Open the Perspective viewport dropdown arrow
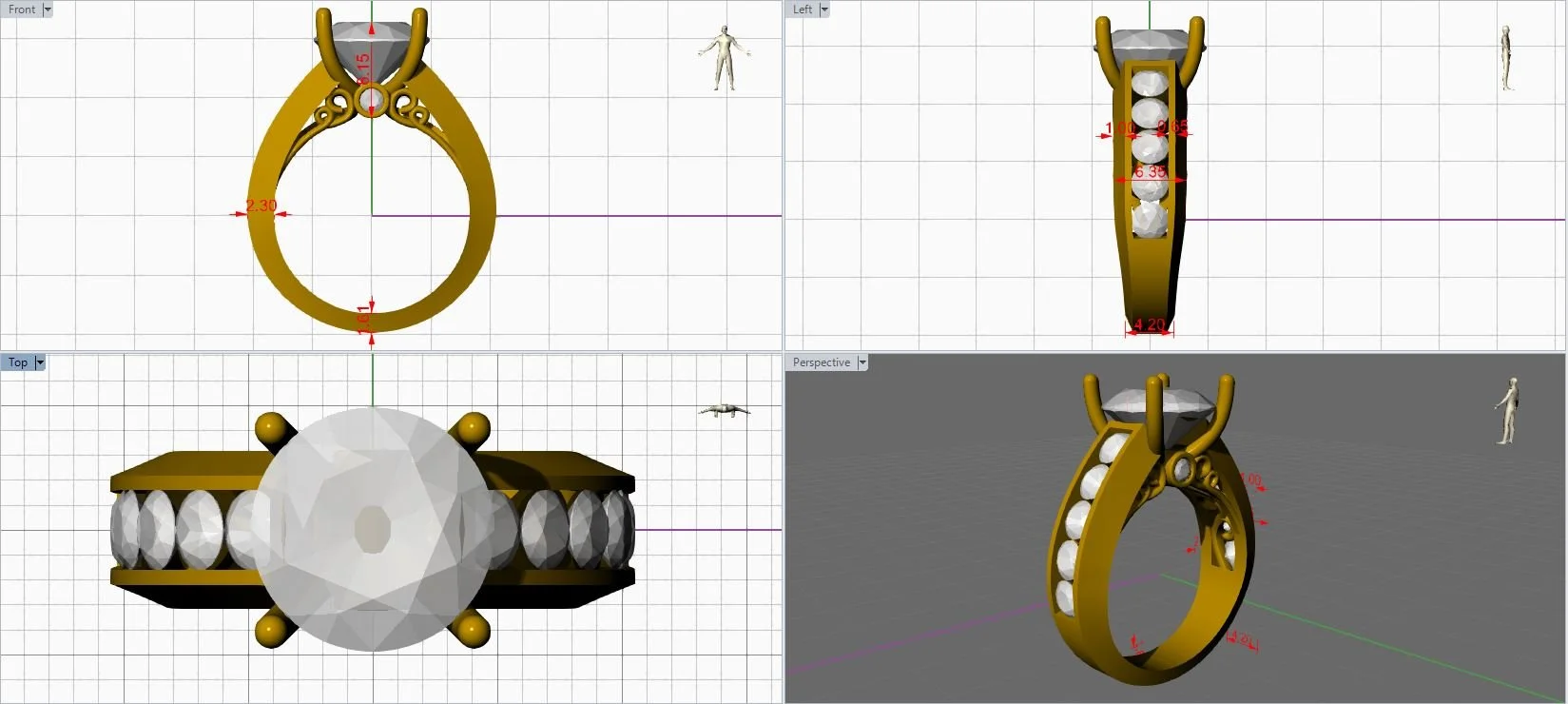Viewport: 1568px width, 704px height. [862, 362]
